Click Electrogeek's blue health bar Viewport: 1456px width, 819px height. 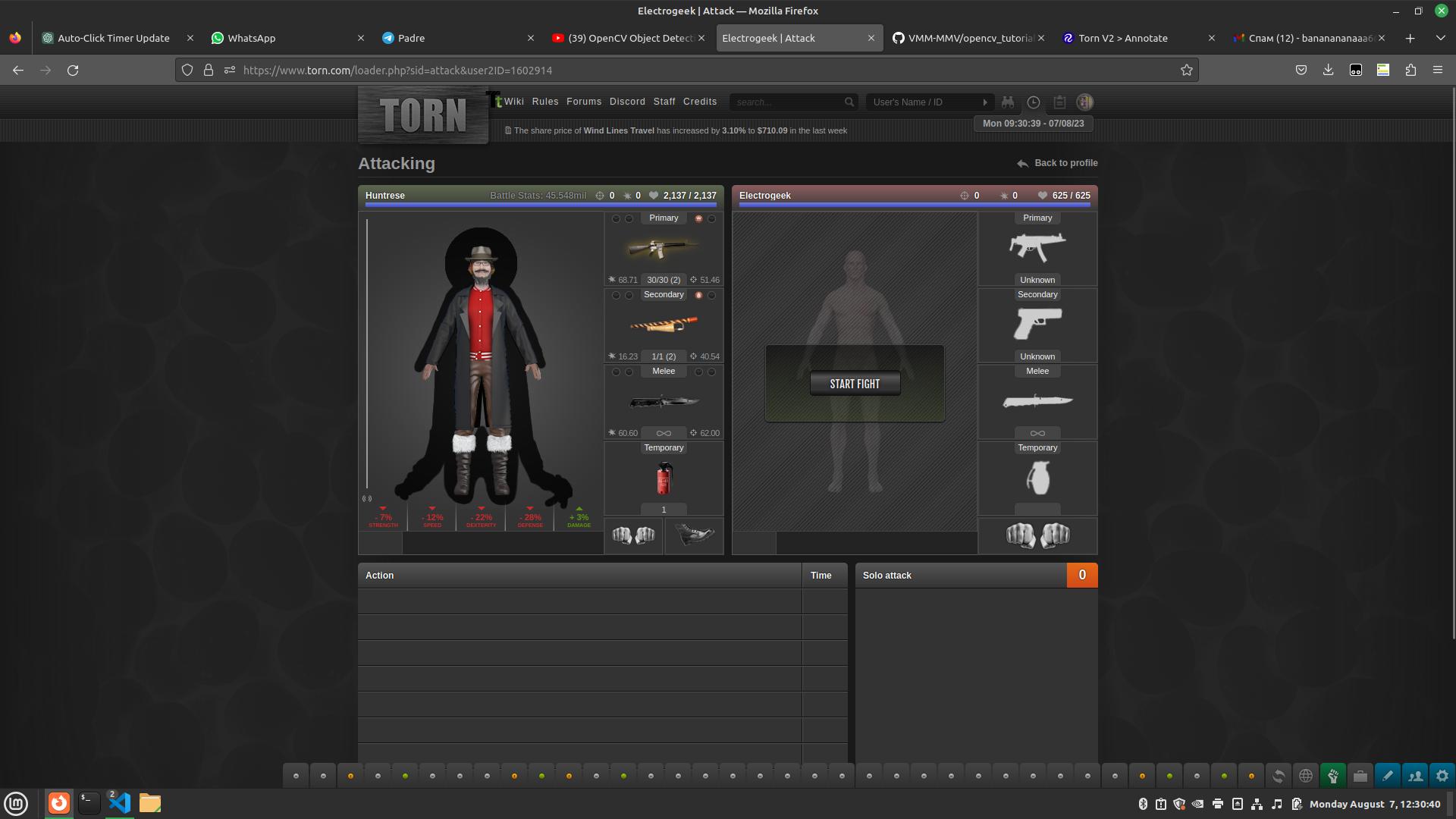[915, 204]
